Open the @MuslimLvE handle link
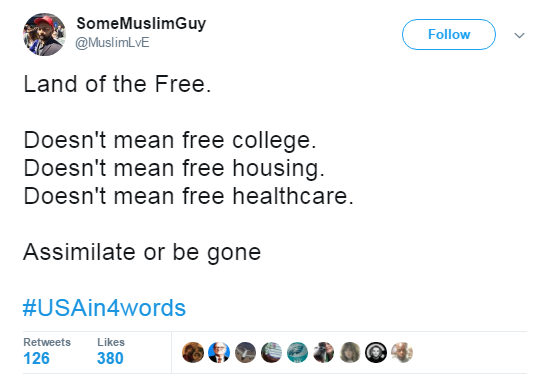559x385 pixels. point(112,42)
